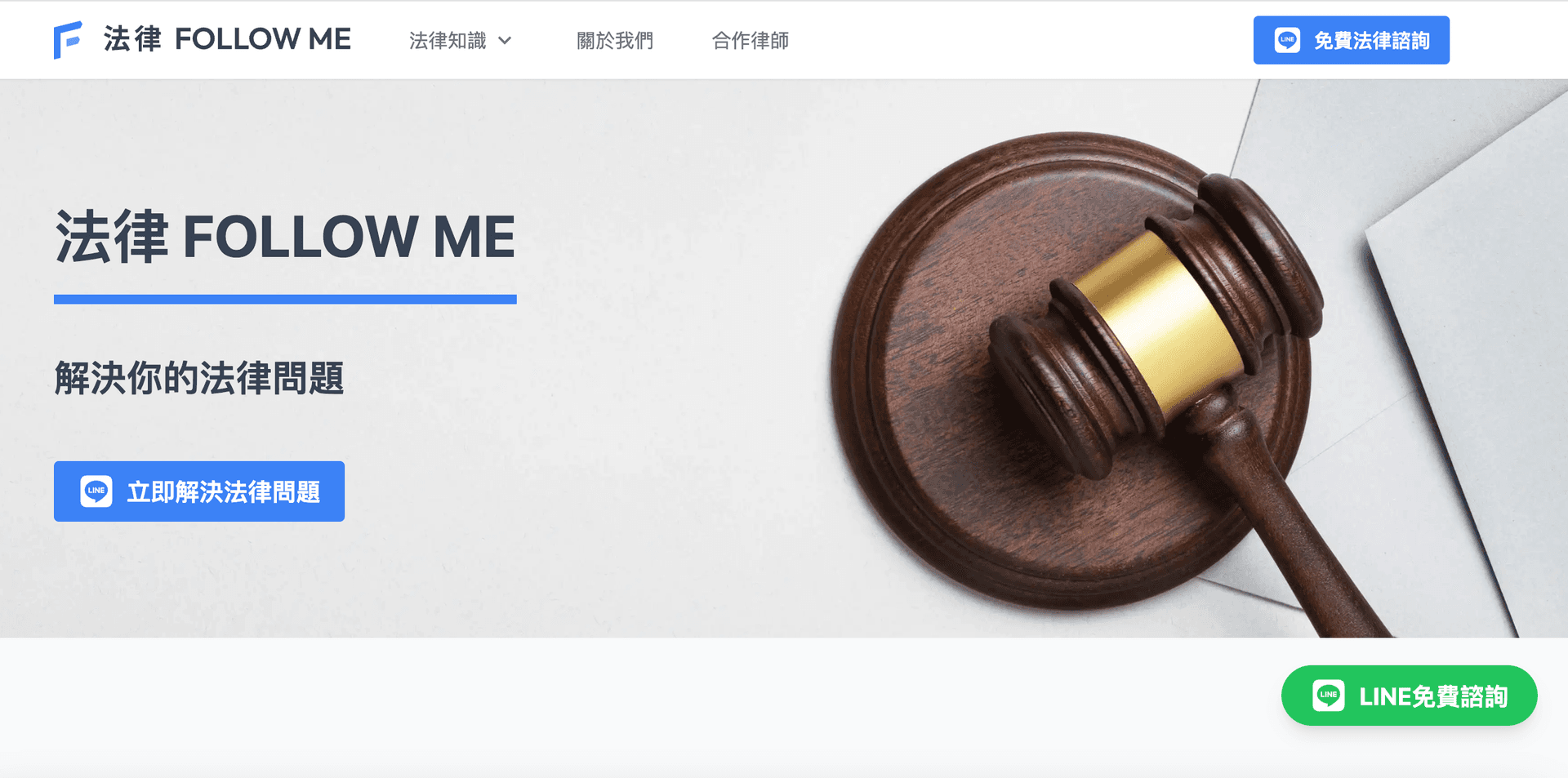Click LINE icon in the 免費法律諮詢 button
The image size is (1568, 778).
[x=1288, y=40]
